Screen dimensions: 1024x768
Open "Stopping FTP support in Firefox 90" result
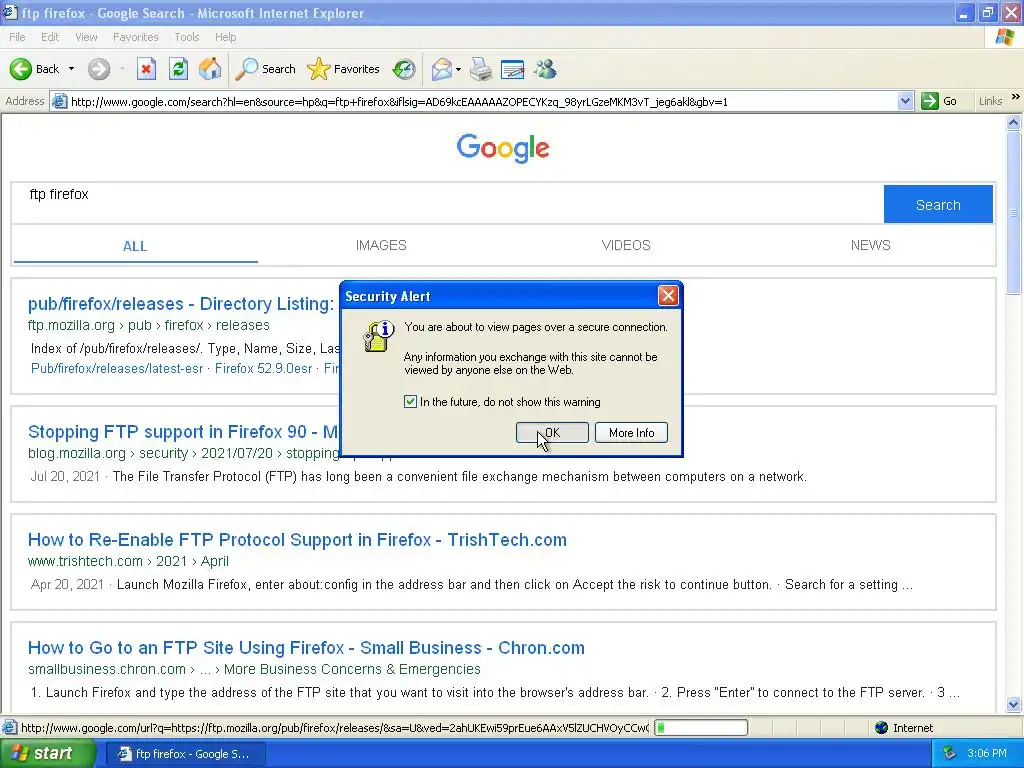click(x=184, y=432)
